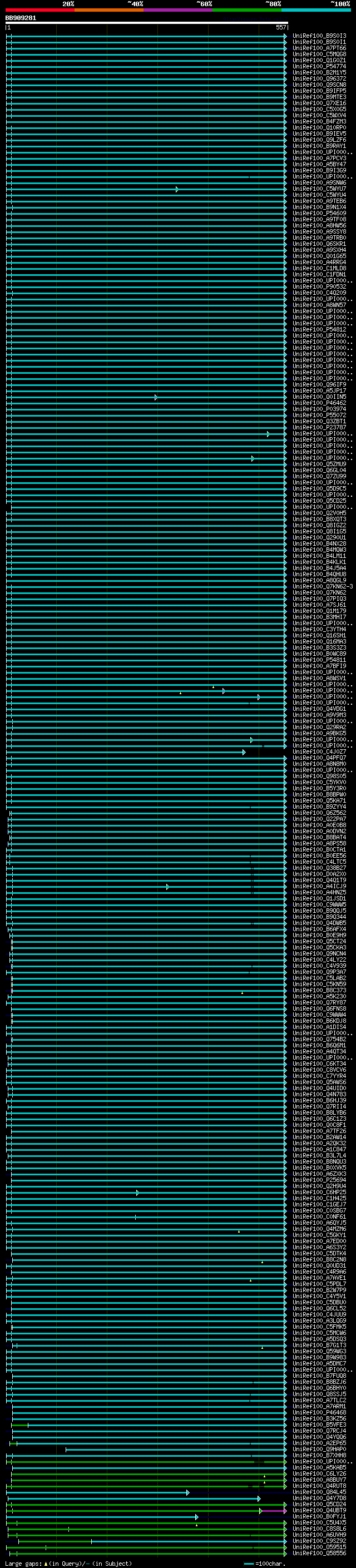Select hit label UniRef100_A7PCV3
Viewport: 356px width, 1568px height.
[319, 159]
